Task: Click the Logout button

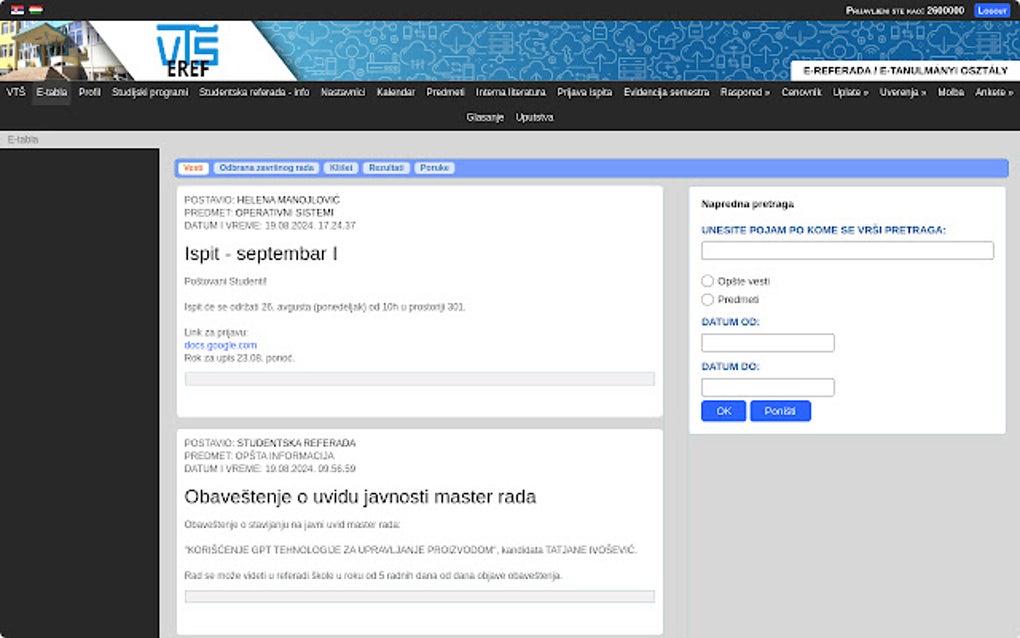Action: coord(991,9)
